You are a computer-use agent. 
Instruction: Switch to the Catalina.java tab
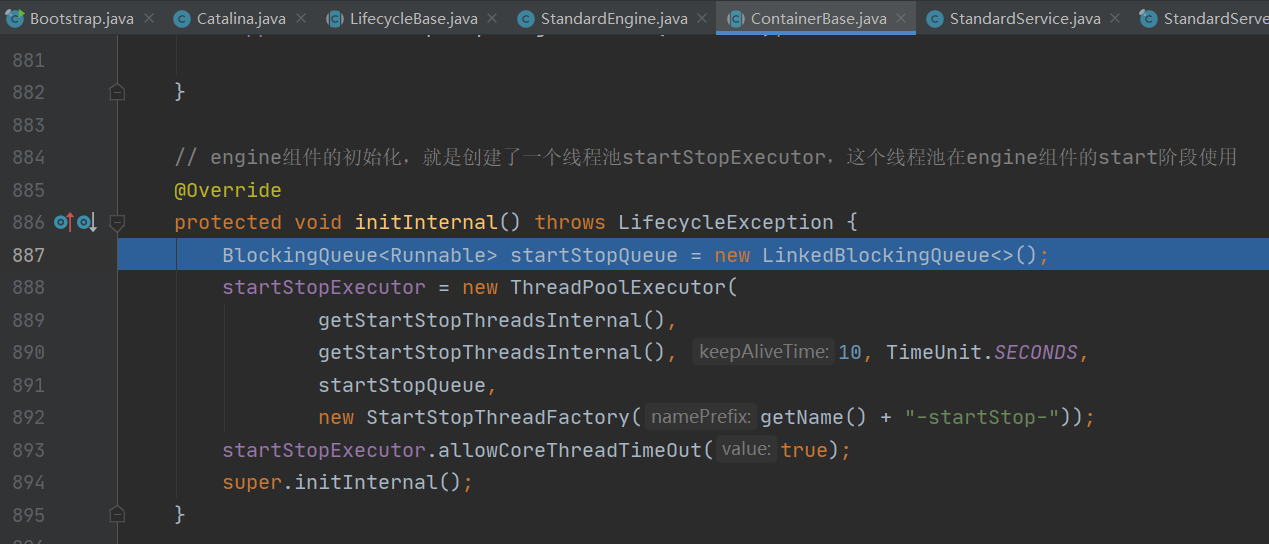tap(240, 18)
